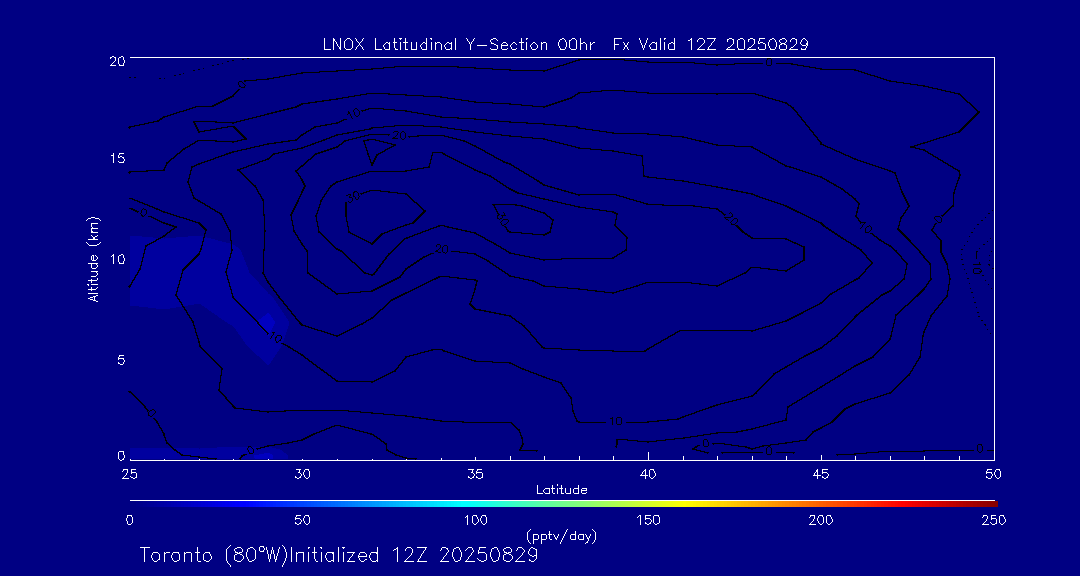Click the '50' tick on the latitude axis
This screenshot has height=576, width=1080.
pyautogui.click(x=994, y=473)
